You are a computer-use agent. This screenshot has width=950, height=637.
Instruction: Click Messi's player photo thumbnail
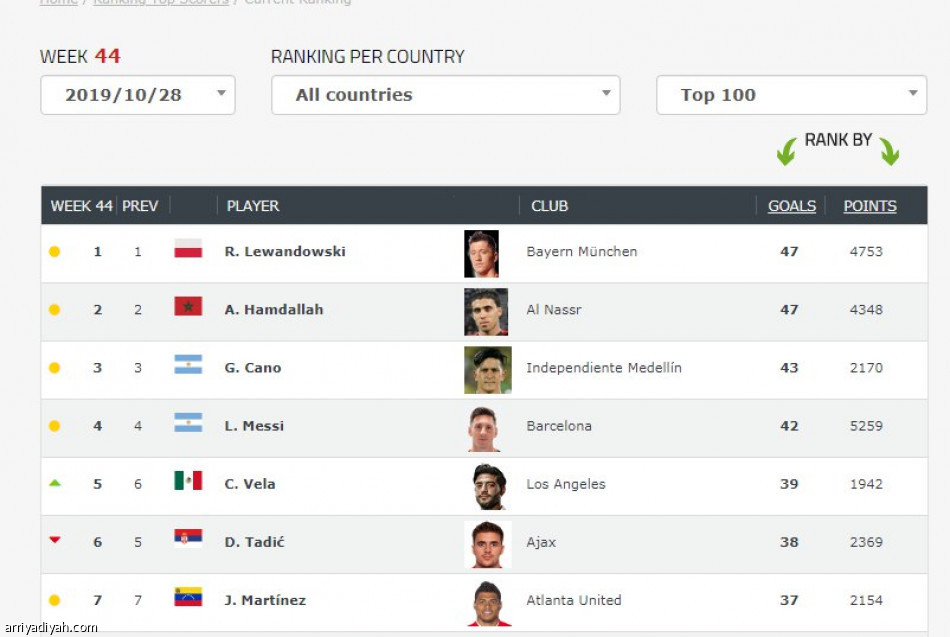[483, 429]
